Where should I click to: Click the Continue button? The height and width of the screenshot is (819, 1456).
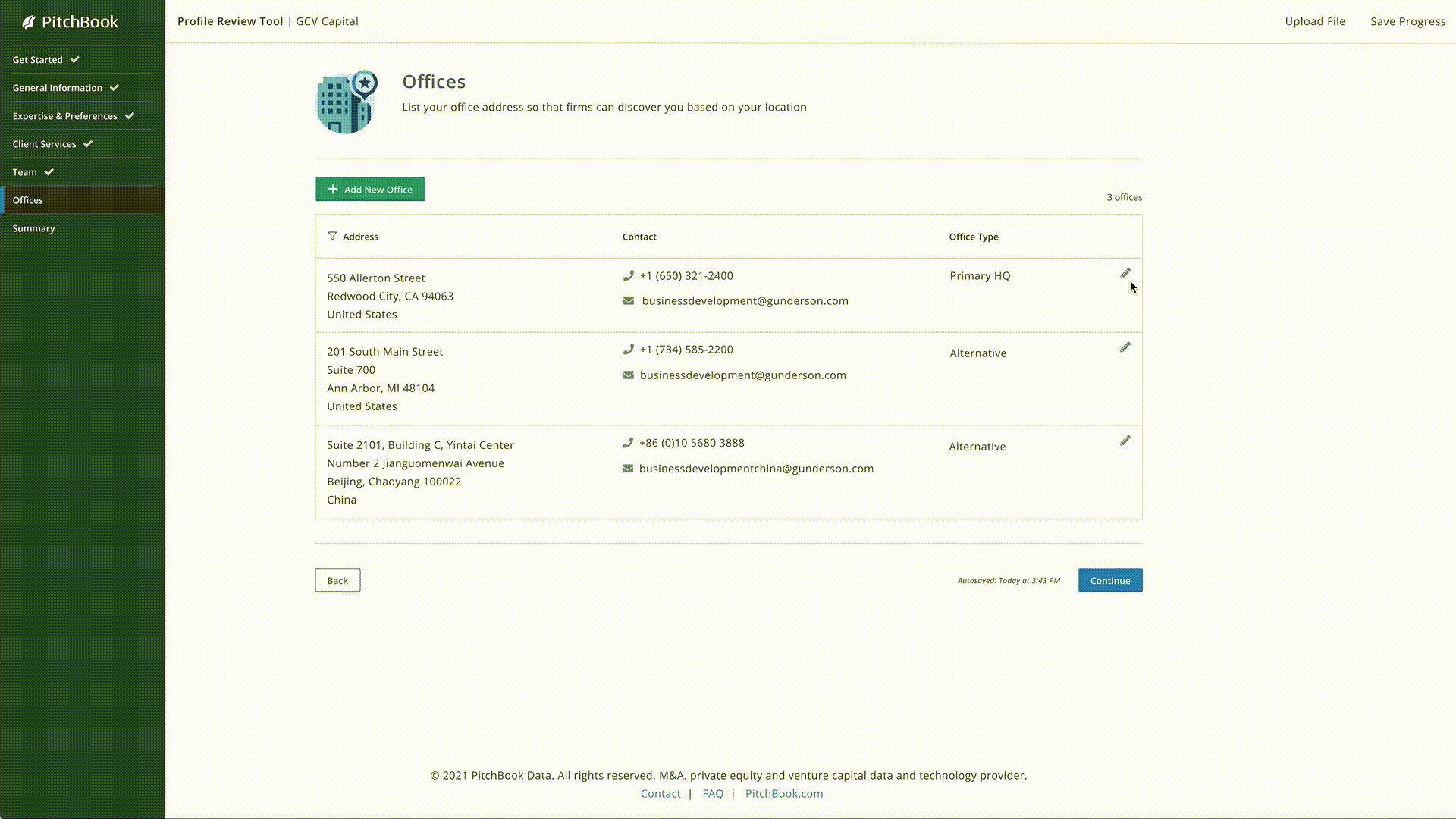[1110, 581]
